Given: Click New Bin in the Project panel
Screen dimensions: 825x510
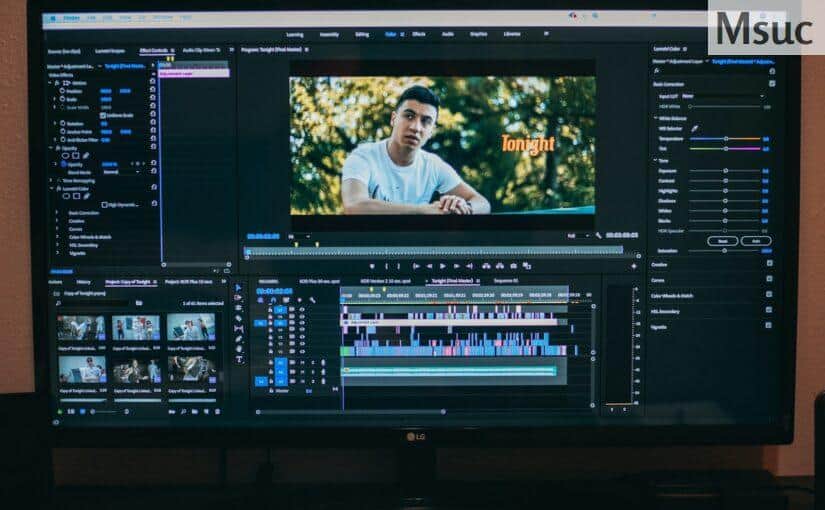Looking at the screenshot, I should [x=195, y=412].
